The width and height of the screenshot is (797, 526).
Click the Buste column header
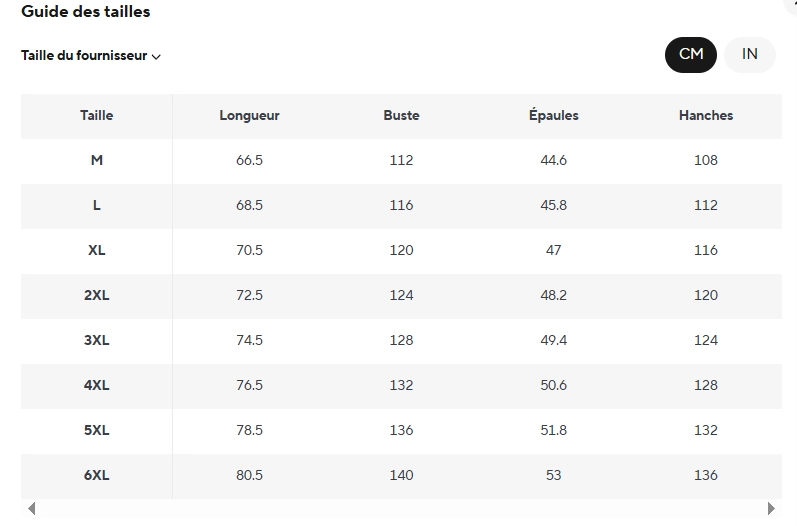[401, 115]
